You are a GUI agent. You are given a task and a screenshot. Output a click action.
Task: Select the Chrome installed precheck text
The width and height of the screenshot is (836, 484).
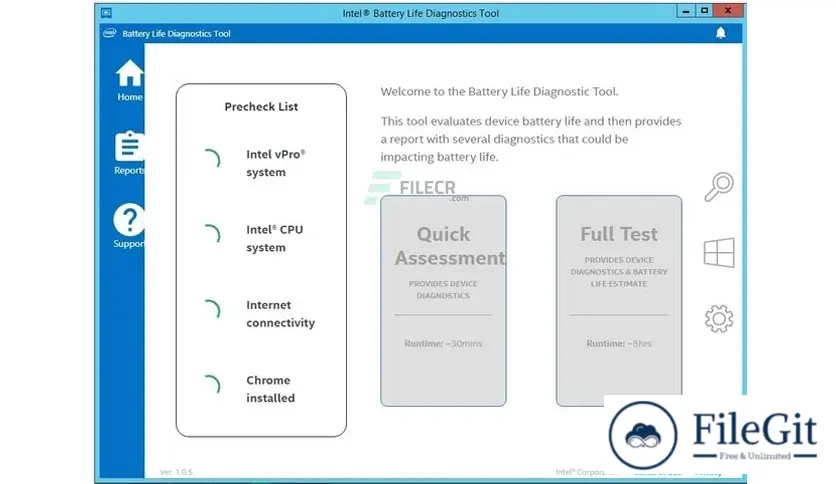[x=270, y=389]
